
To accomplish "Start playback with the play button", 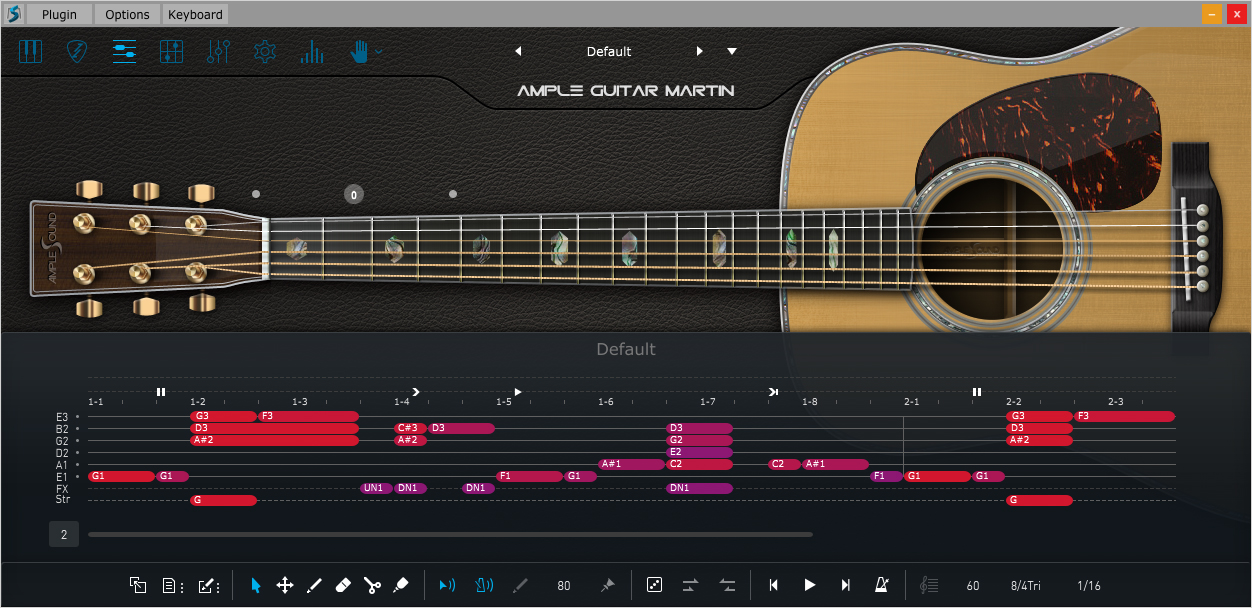I will click(x=810, y=585).
